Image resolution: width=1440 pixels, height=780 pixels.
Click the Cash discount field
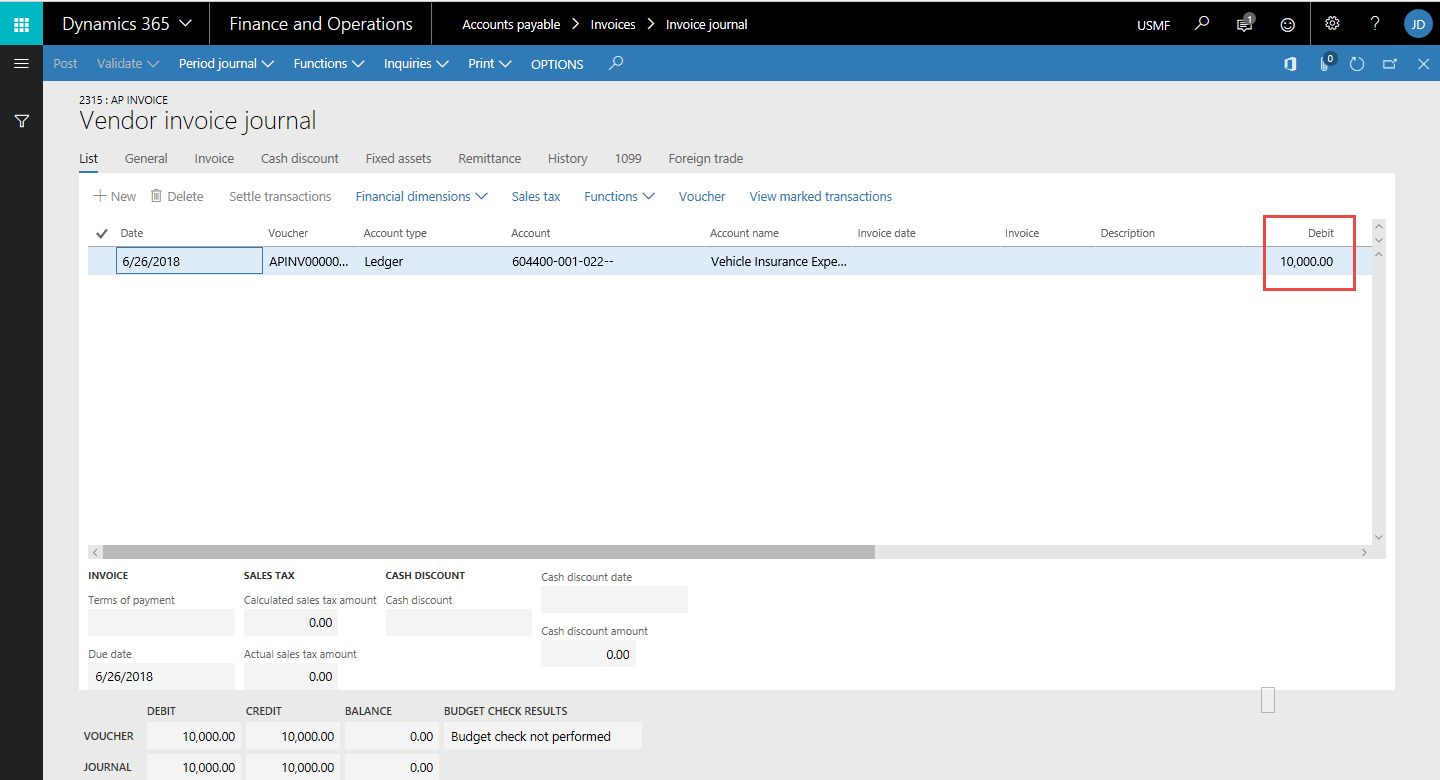458,622
